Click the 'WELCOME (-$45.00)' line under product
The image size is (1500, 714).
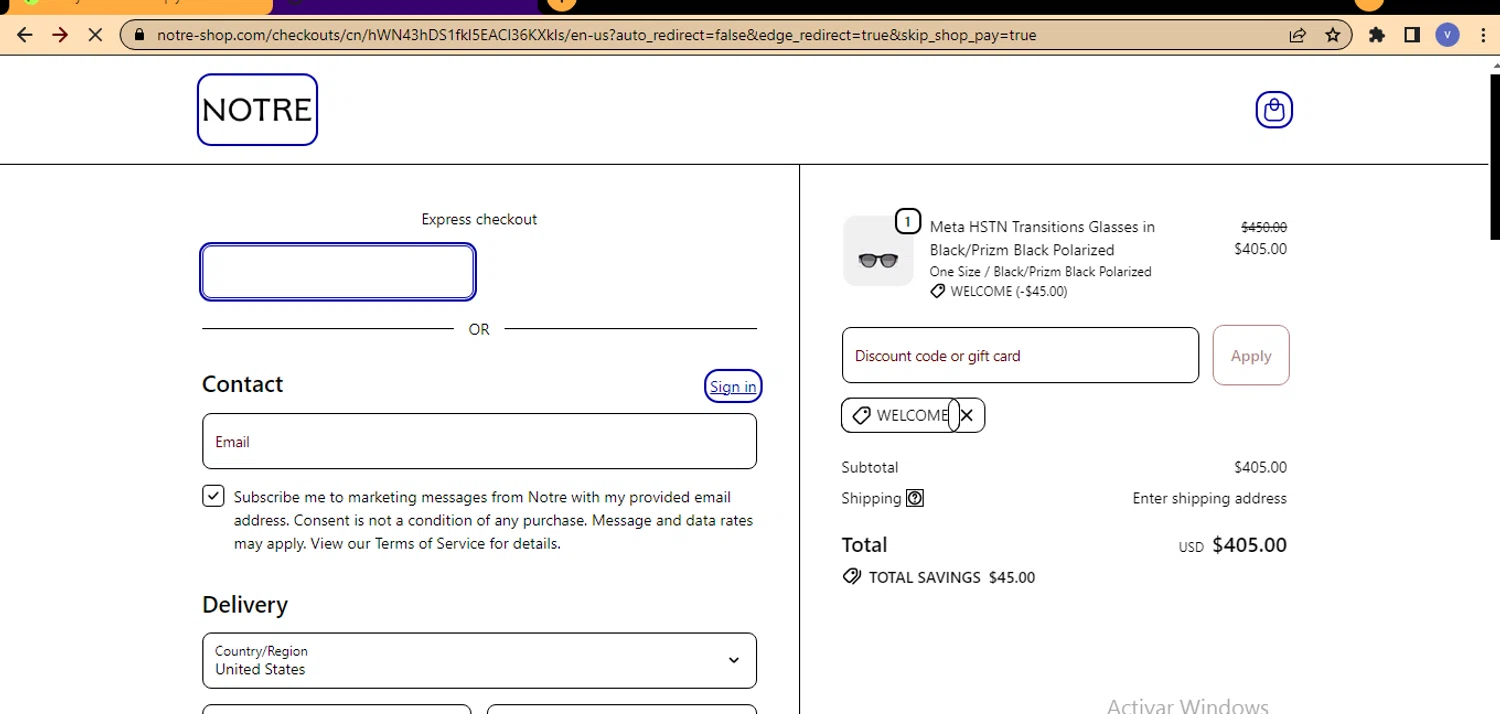click(1008, 292)
